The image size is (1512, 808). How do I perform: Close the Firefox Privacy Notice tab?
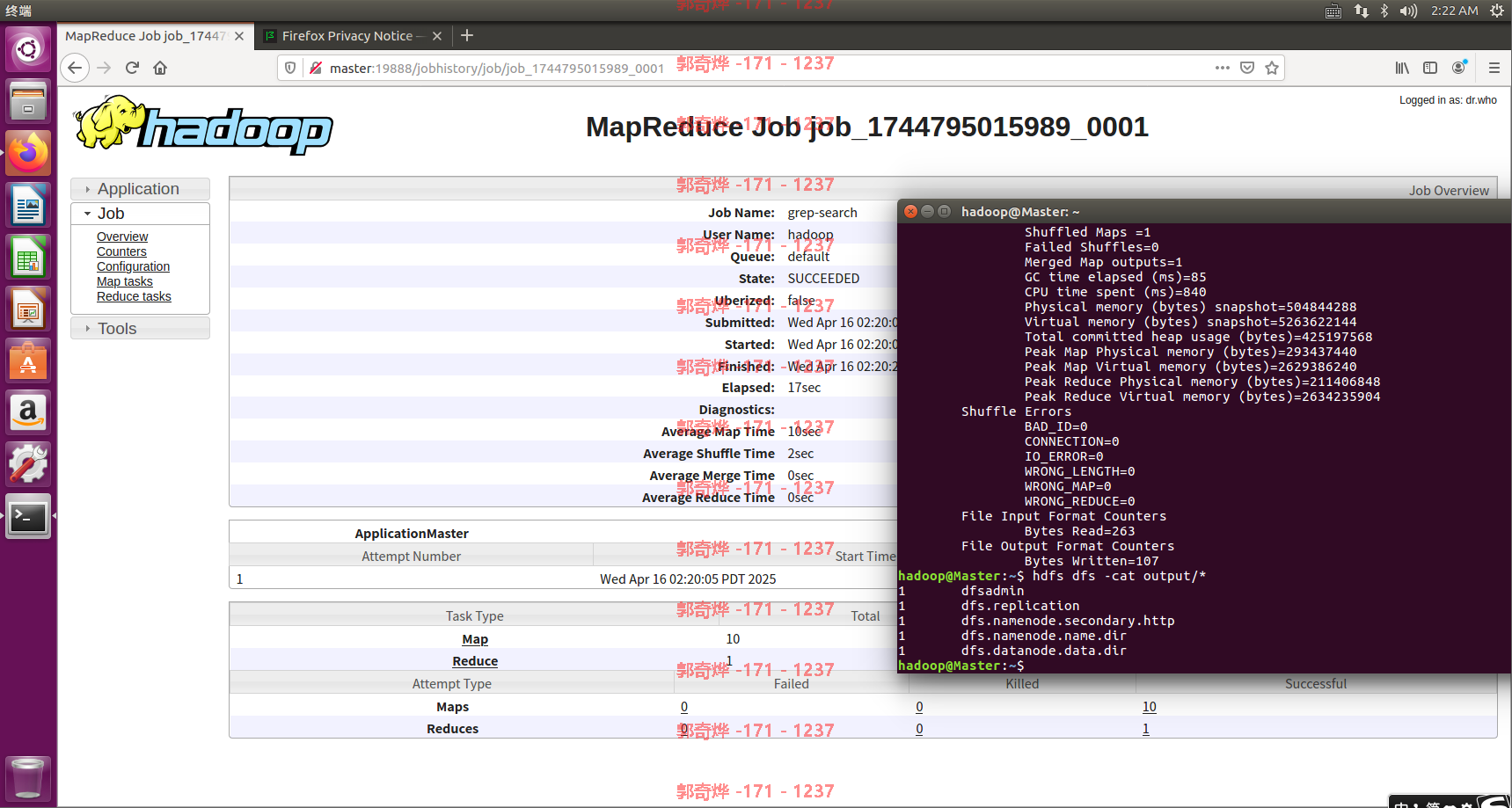point(437,36)
